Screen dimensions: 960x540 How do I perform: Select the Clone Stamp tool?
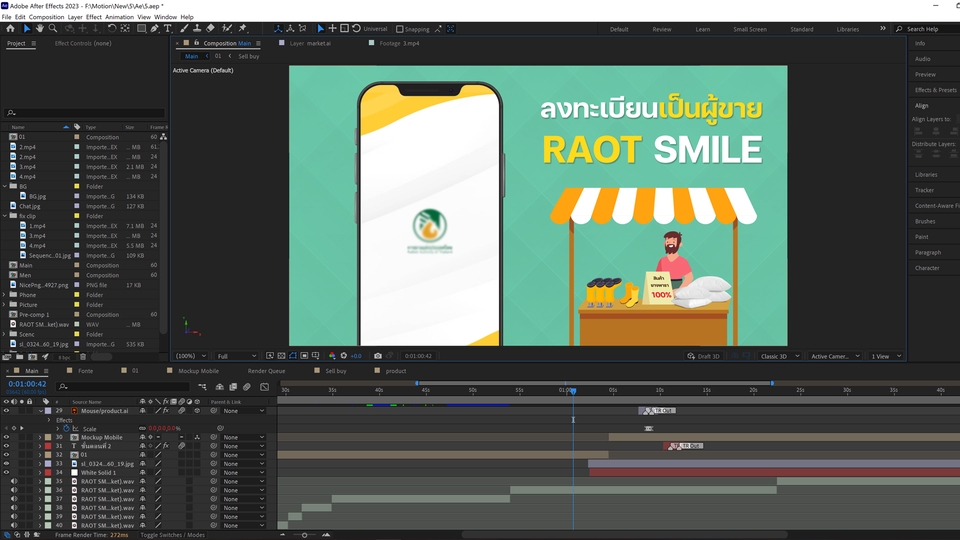point(197,28)
